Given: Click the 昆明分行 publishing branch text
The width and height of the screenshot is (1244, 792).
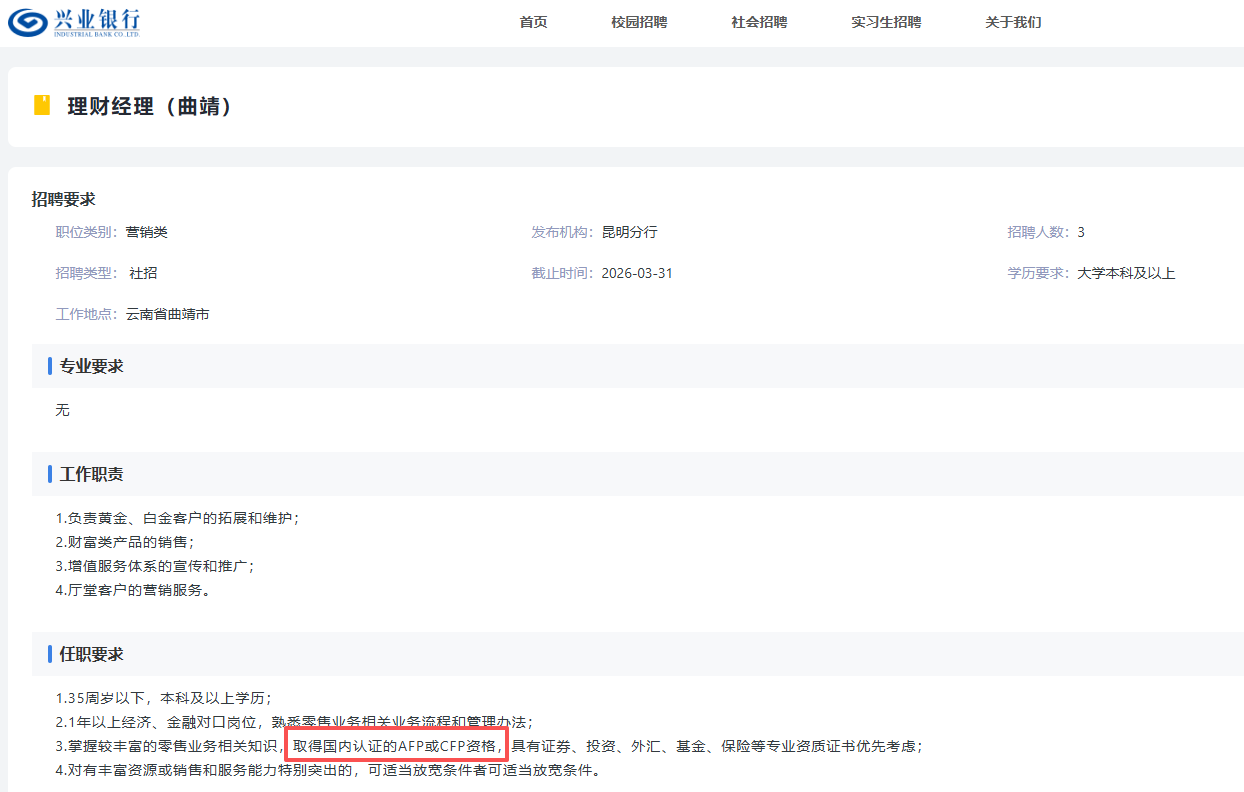Looking at the screenshot, I should pos(629,232).
